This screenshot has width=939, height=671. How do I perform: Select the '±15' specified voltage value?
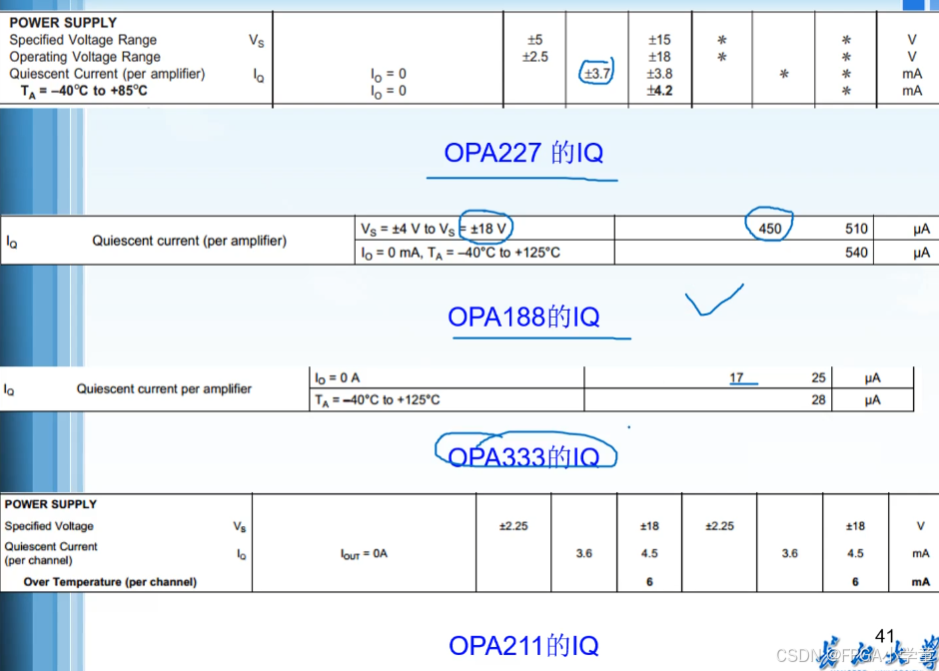point(659,40)
